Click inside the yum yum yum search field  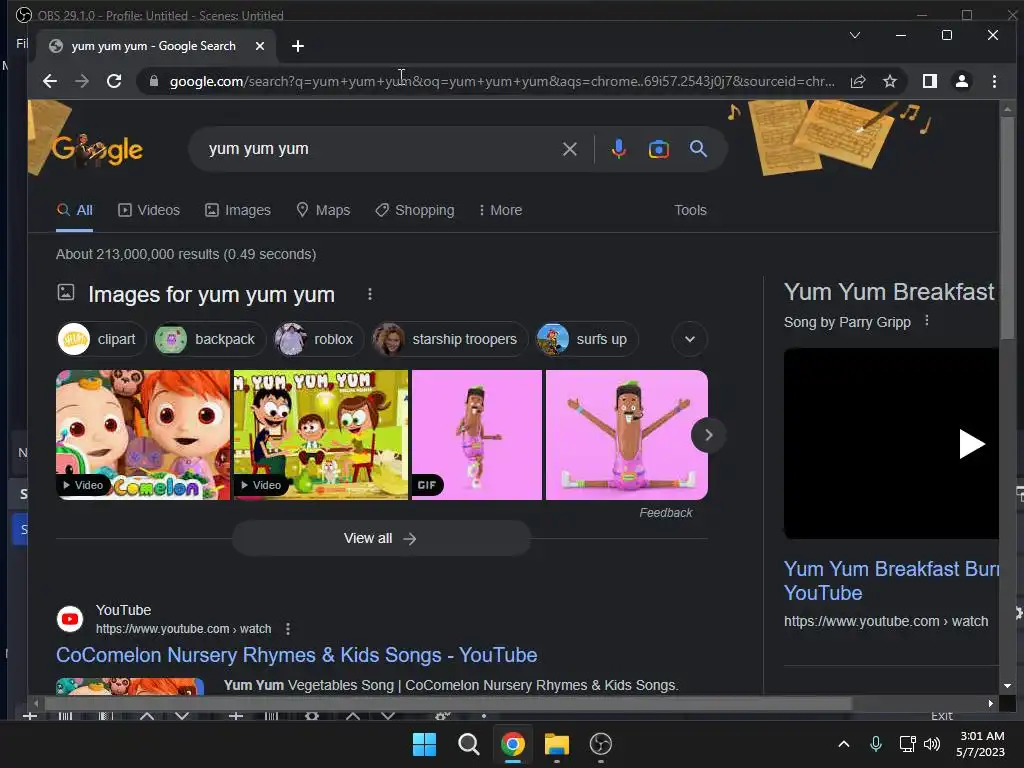[379, 149]
